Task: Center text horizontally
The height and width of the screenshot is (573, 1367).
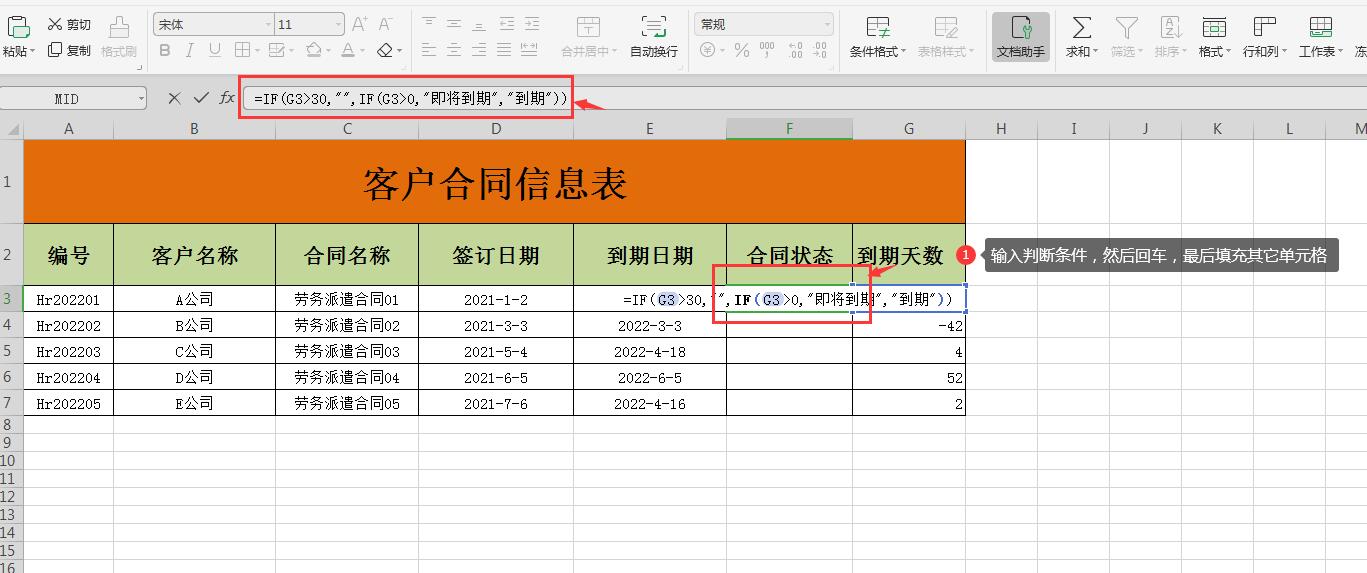Action: pos(454,49)
